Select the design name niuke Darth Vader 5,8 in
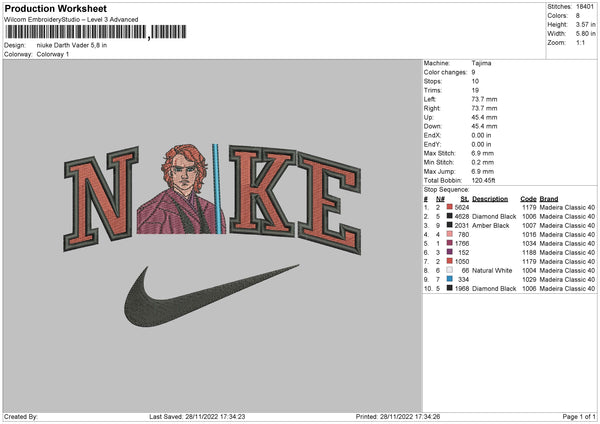 click(72, 45)
